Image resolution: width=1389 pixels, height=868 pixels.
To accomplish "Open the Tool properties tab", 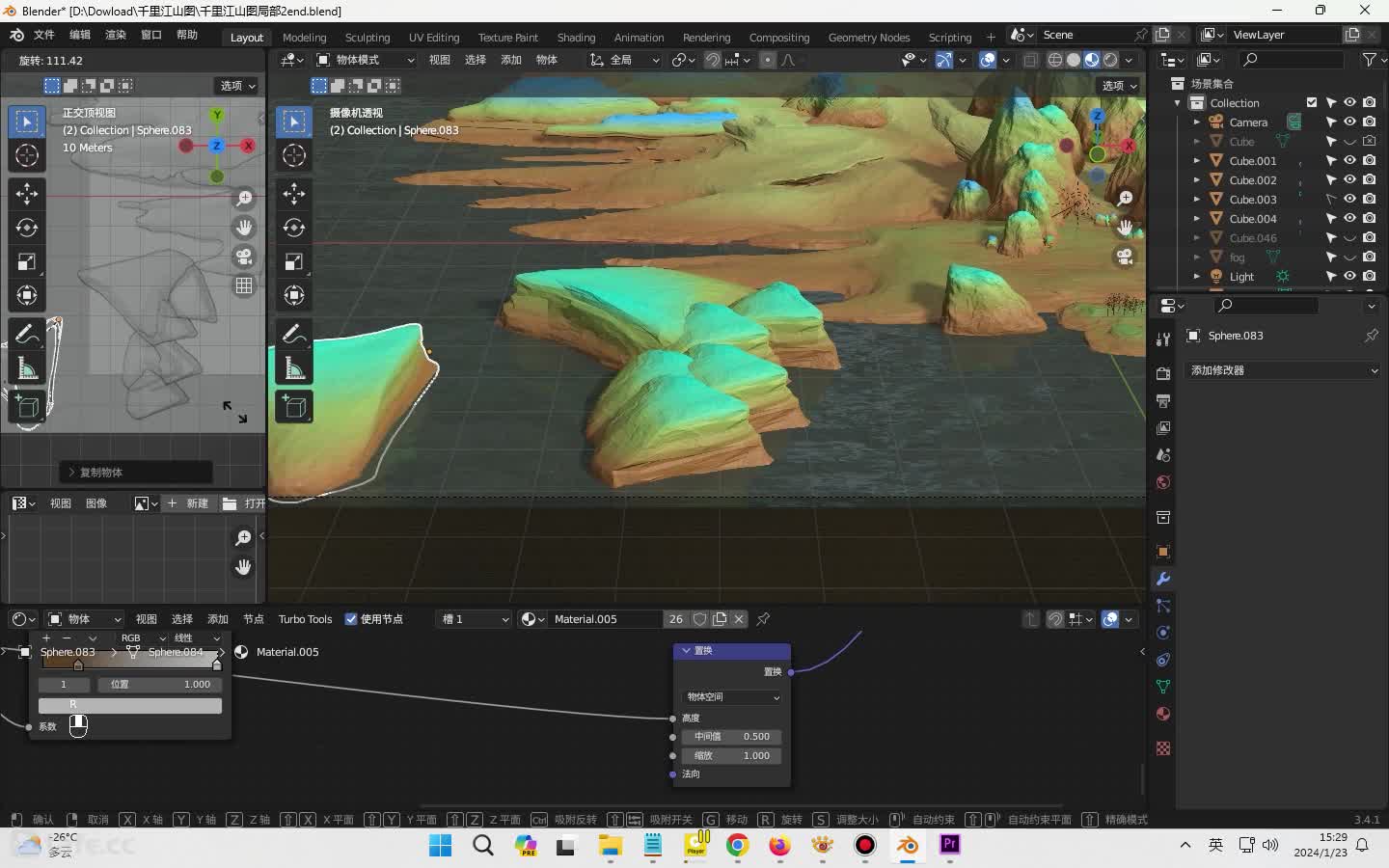I will (1163, 339).
